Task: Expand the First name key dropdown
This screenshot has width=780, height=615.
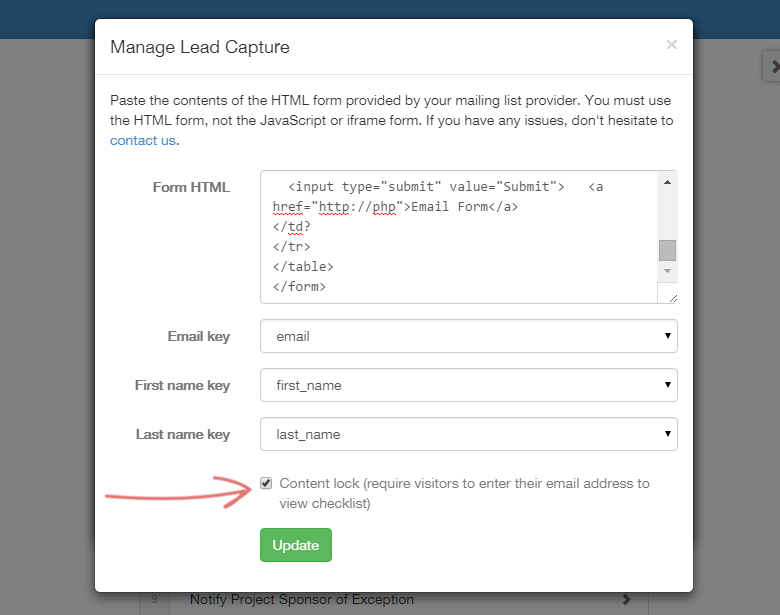Action: [x=468, y=385]
